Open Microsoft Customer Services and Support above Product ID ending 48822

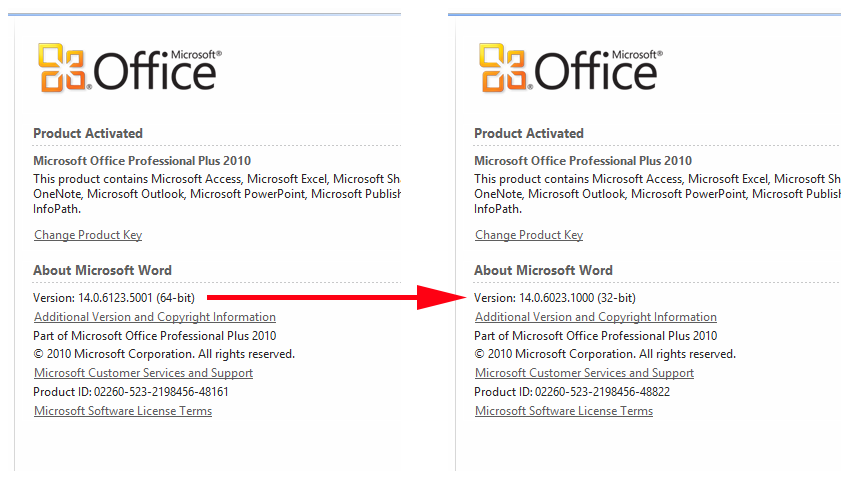point(584,373)
